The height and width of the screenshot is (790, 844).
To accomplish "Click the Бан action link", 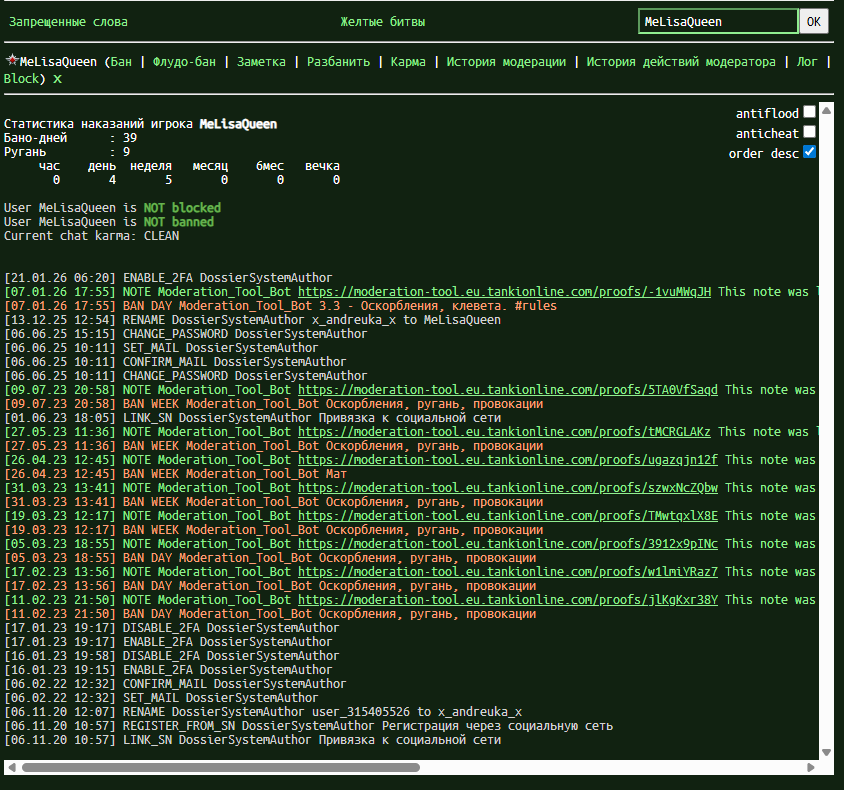I will coord(120,62).
